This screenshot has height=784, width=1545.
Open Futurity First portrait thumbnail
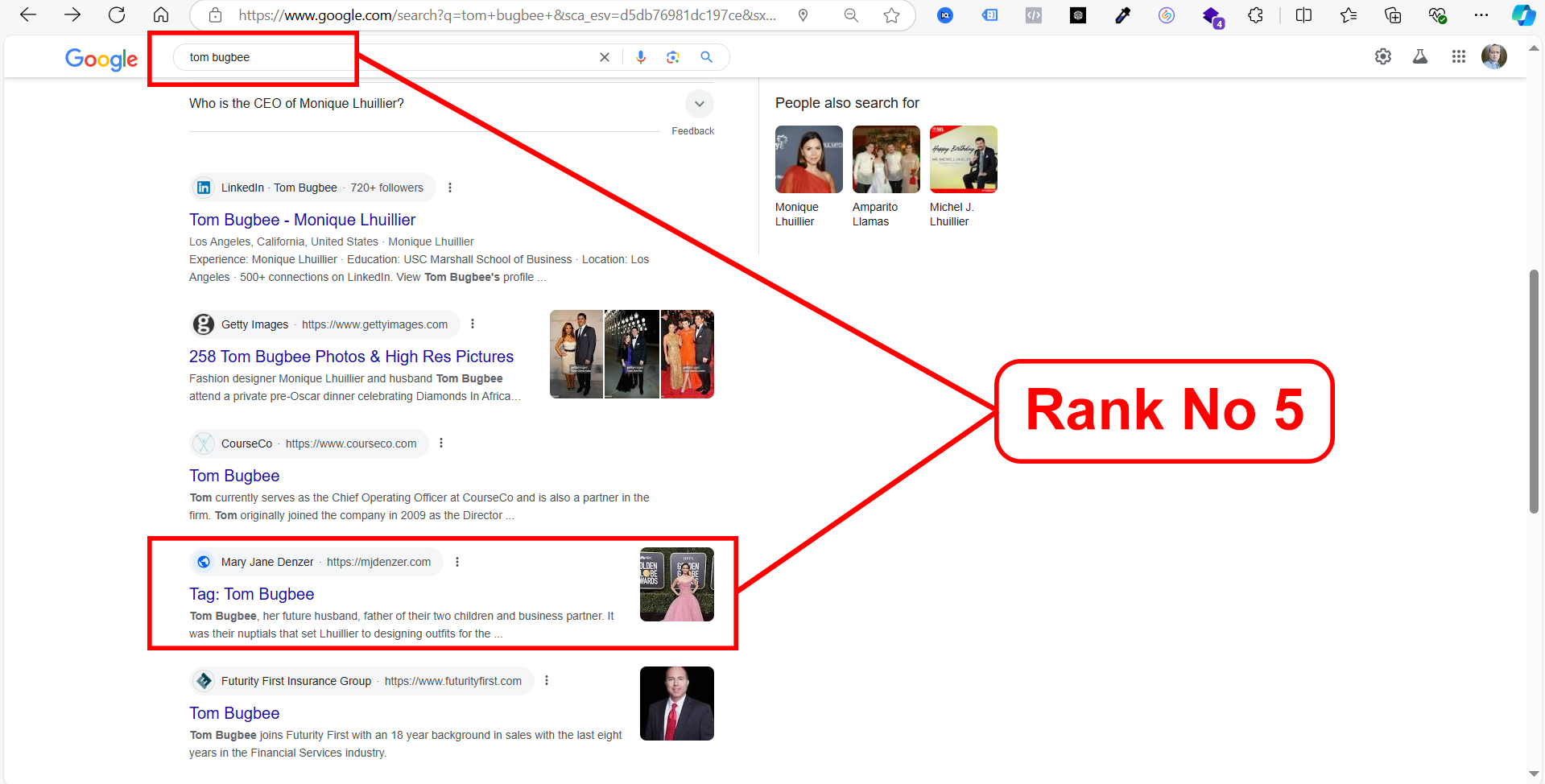677,704
